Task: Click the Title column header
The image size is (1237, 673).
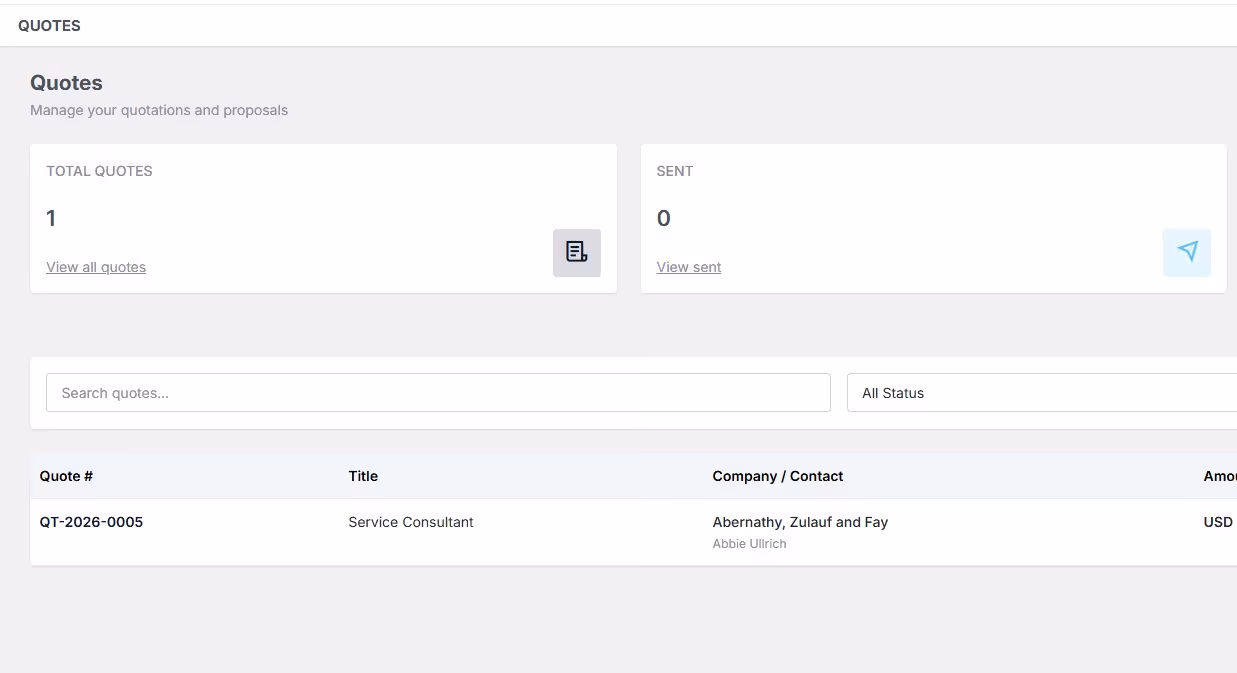Action: pos(363,476)
